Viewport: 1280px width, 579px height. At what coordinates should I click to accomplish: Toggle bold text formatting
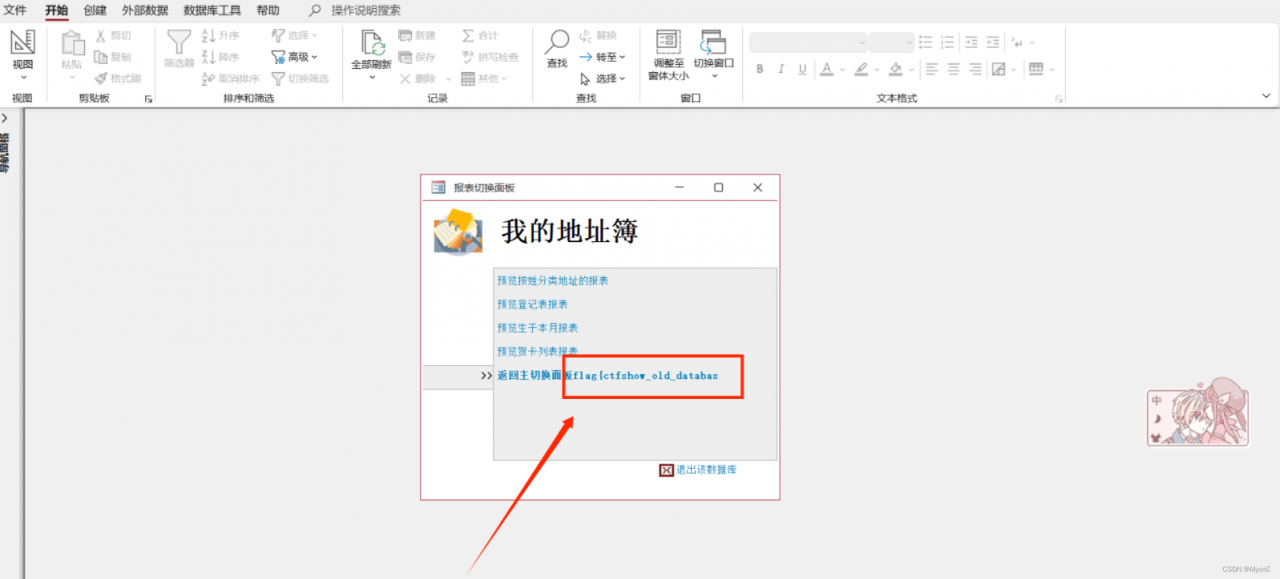(759, 68)
